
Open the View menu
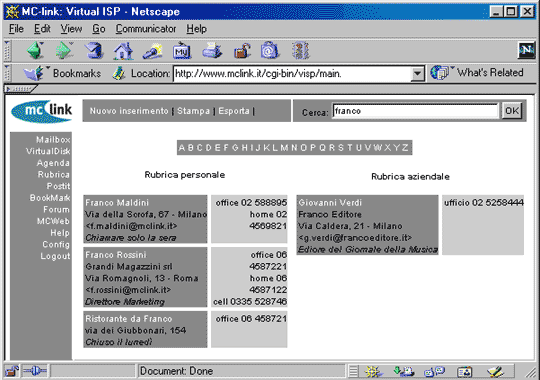coord(71,29)
